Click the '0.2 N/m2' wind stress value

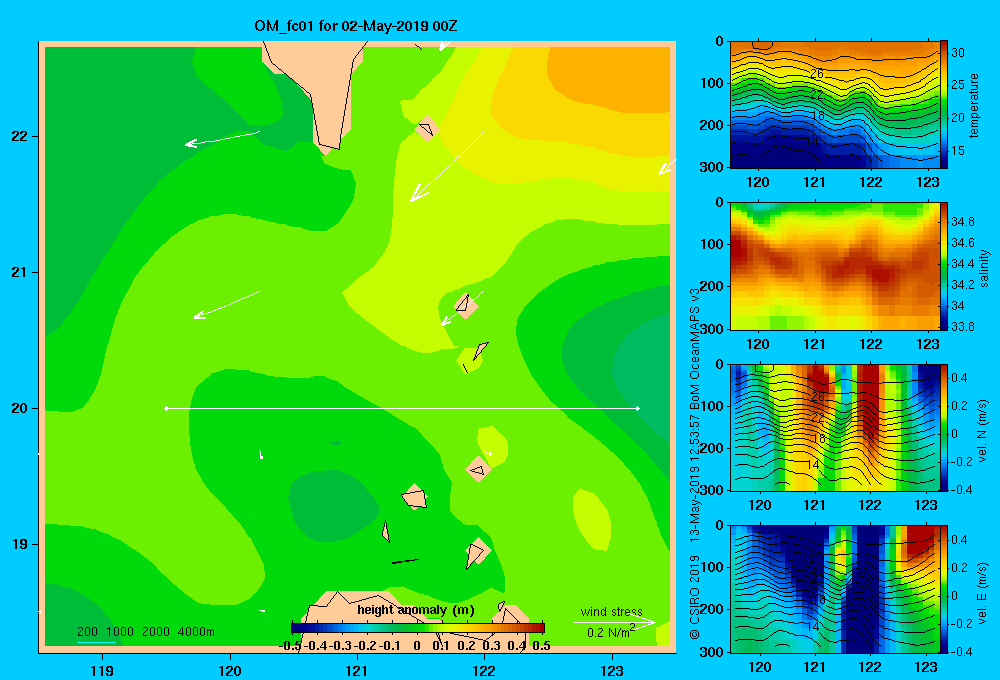coord(611,632)
